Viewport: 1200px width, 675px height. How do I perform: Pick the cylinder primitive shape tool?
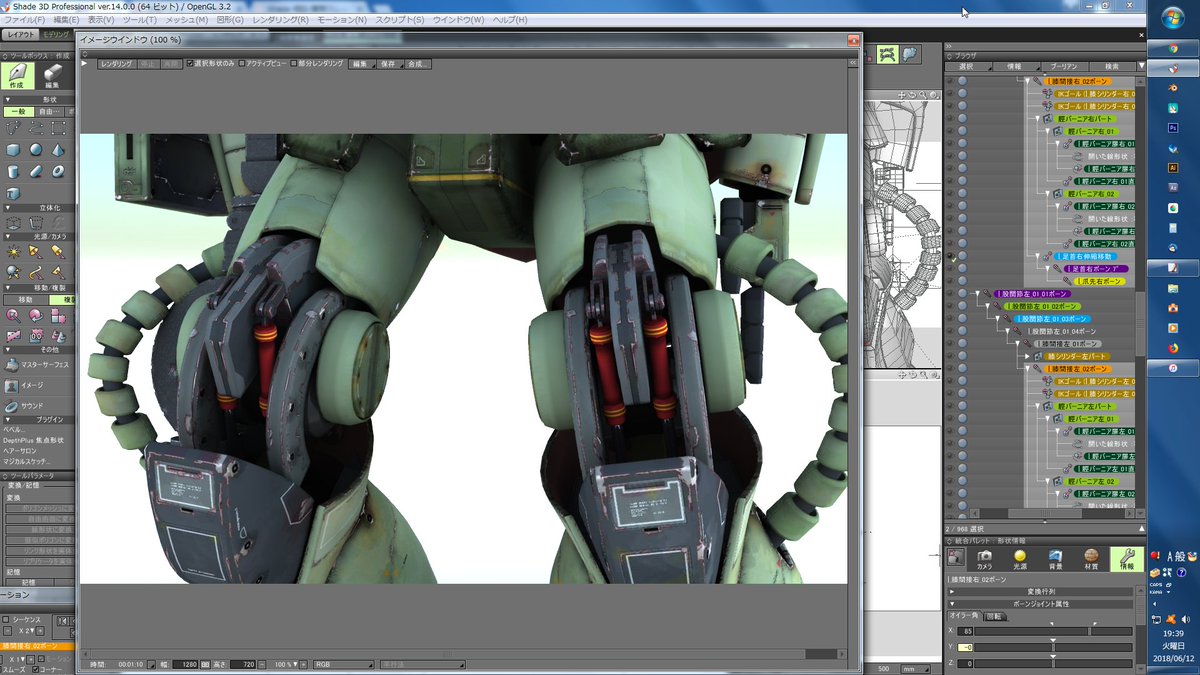(13, 171)
